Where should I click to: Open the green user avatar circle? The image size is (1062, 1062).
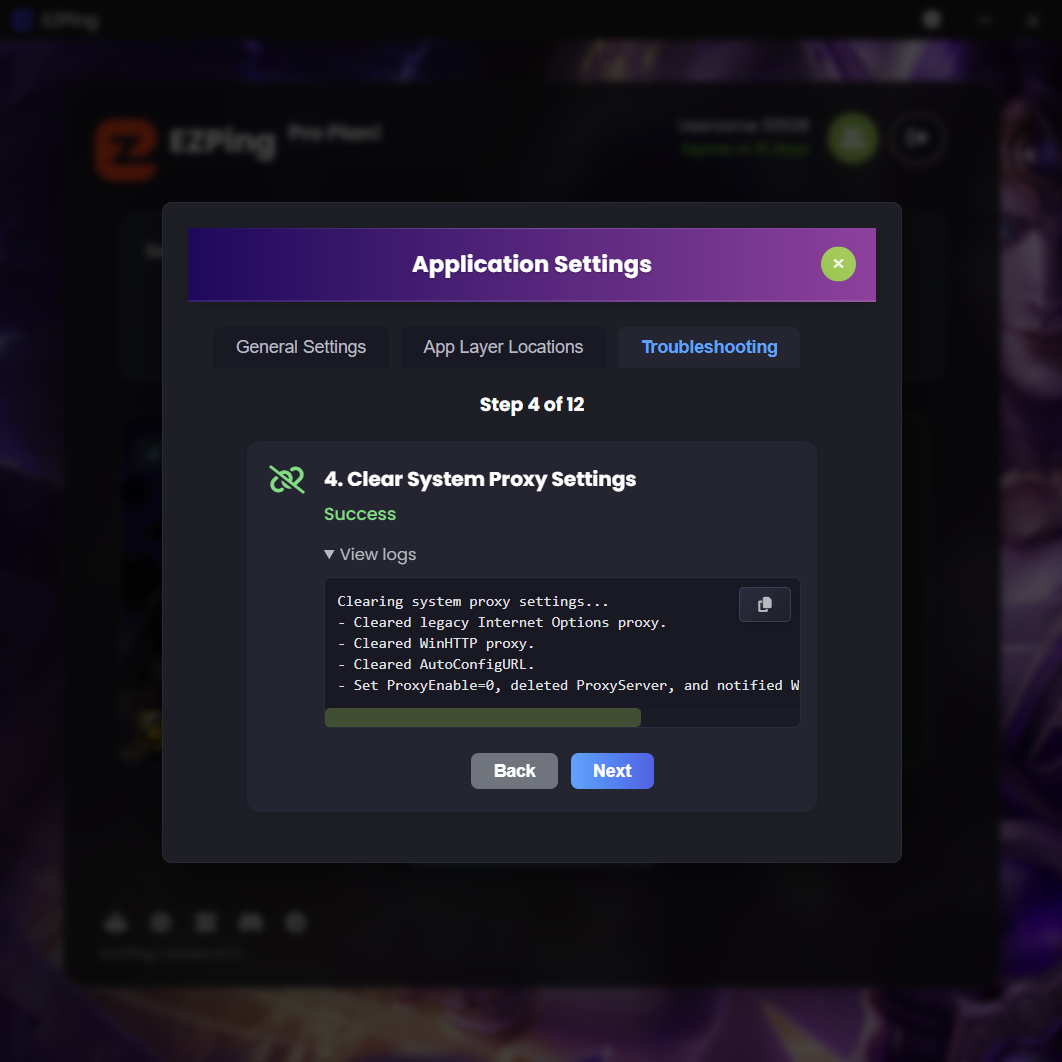tap(853, 138)
